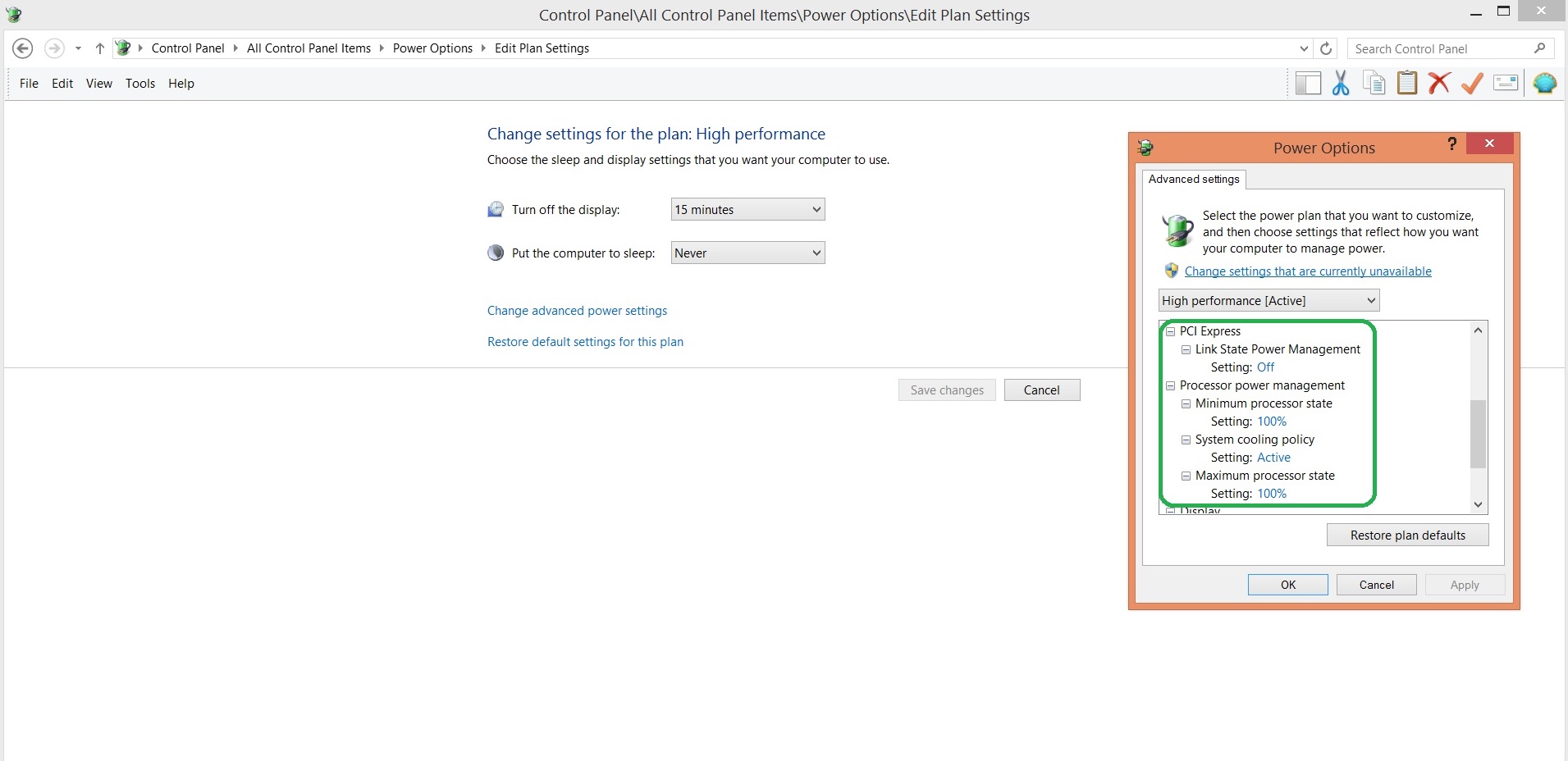The width and height of the screenshot is (1568, 761).
Task: Collapse System cooling policy node
Action: click(x=1186, y=440)
